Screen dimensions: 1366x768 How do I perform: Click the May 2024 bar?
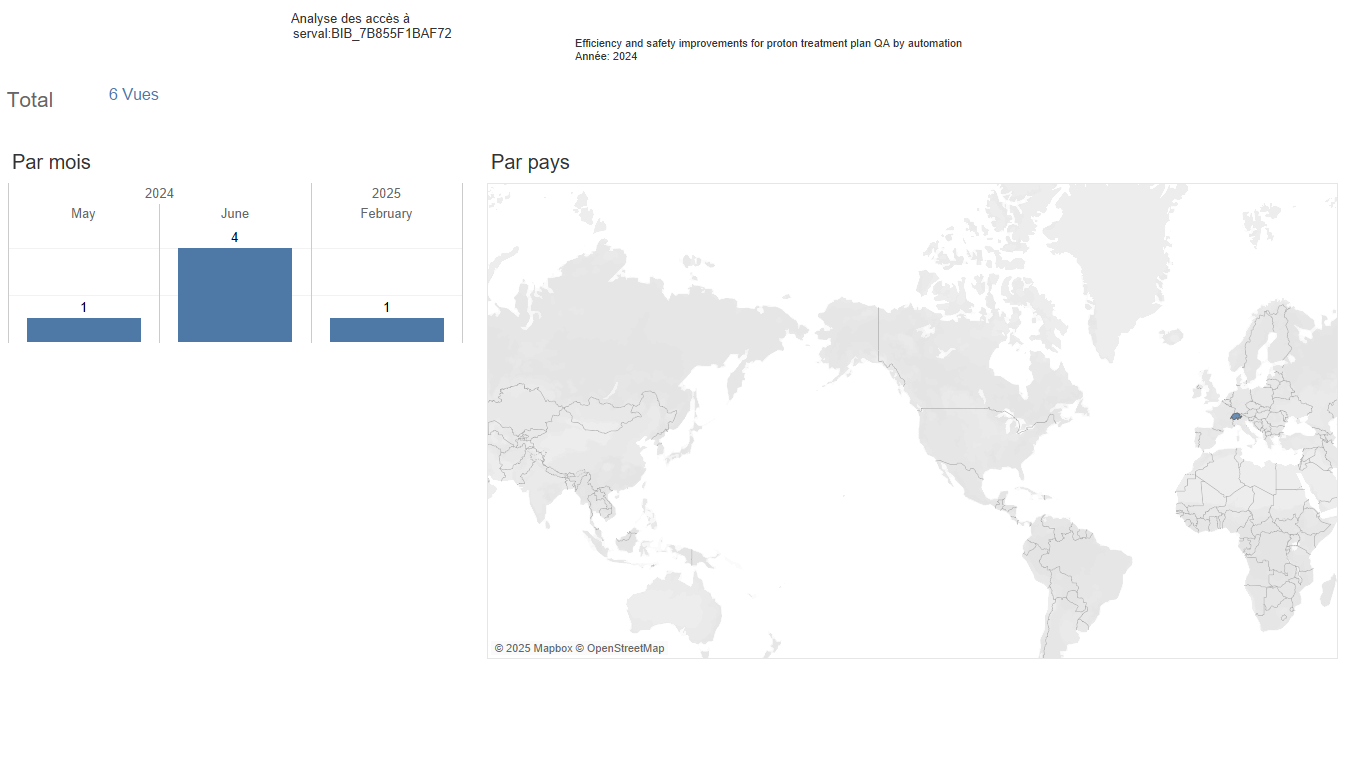tap(84, 330)
